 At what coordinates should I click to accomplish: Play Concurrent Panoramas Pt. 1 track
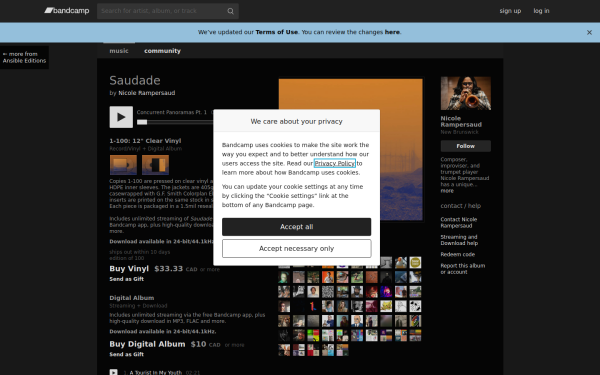(x=121, y=117)
